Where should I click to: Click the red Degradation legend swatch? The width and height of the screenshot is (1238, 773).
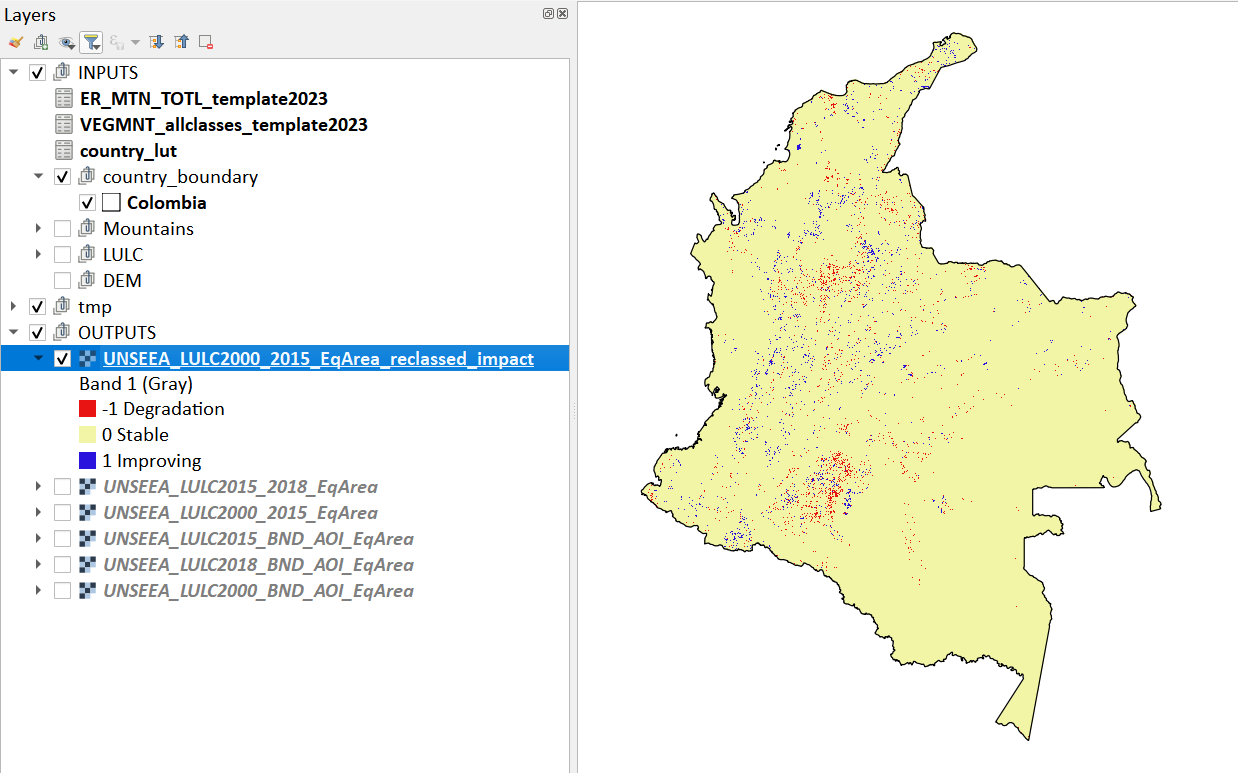tap(87, 409)
